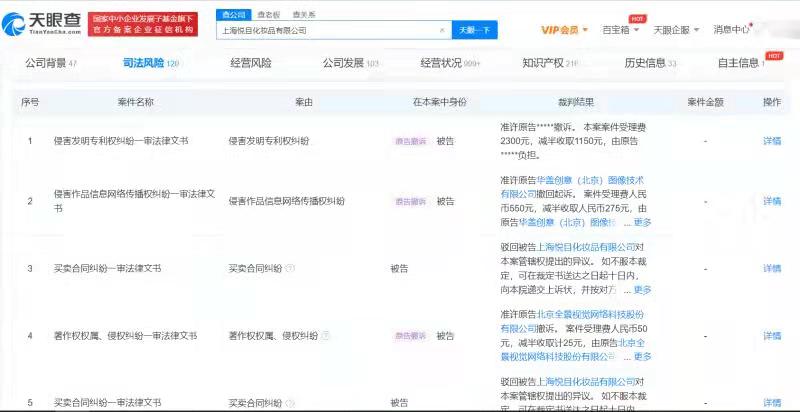Expand 更多 in row 3 verdict text
This screenshot has height=412, width=800.
point(642,290)
